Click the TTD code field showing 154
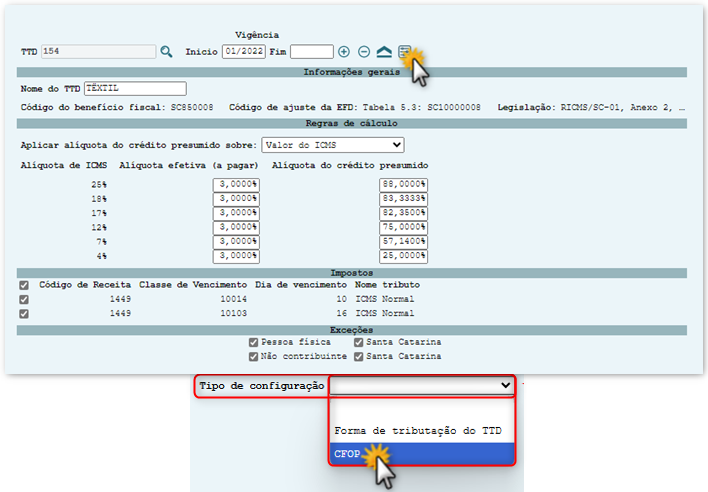Image resolution: width=708 pixels, height=492 pixels. (98, 51)
